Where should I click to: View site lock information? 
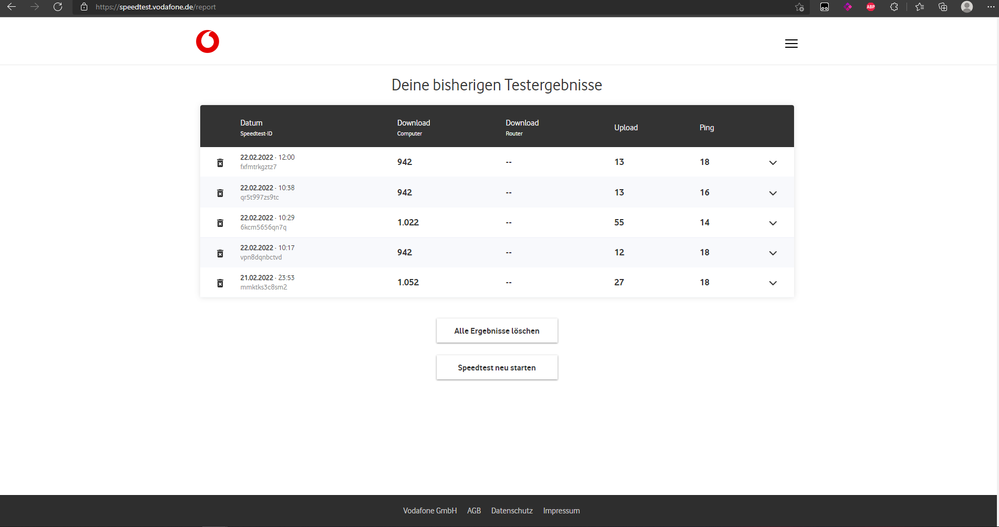click(83, 7)
